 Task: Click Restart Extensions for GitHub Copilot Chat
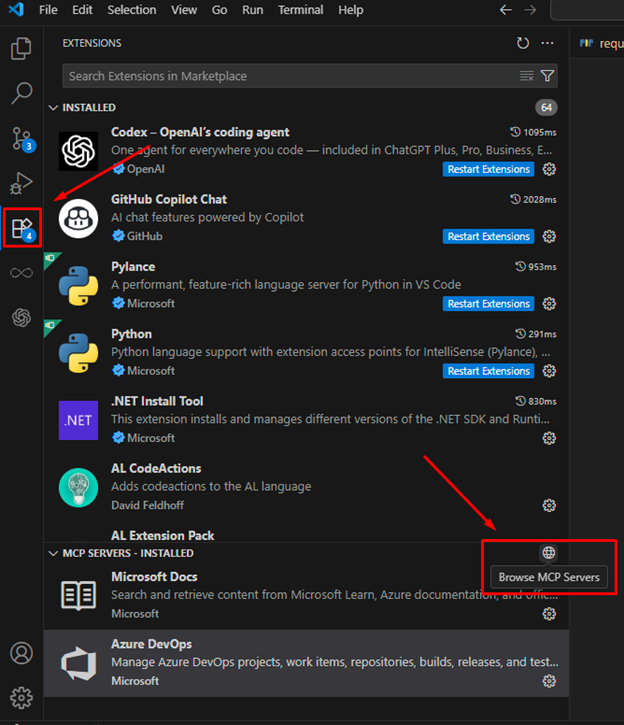(x=489, y=237)
